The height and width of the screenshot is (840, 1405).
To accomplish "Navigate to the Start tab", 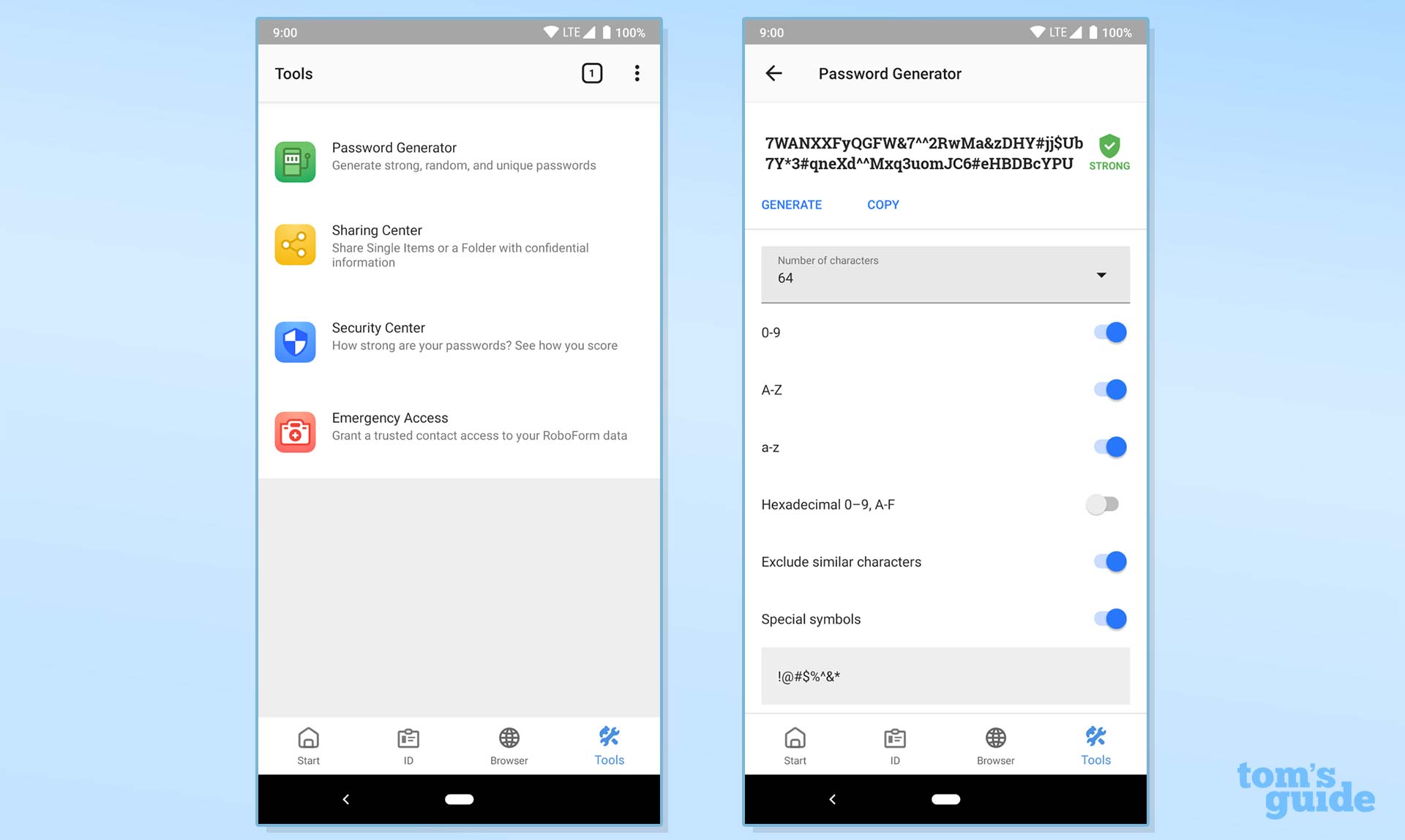I will click(x=308, y=745).
